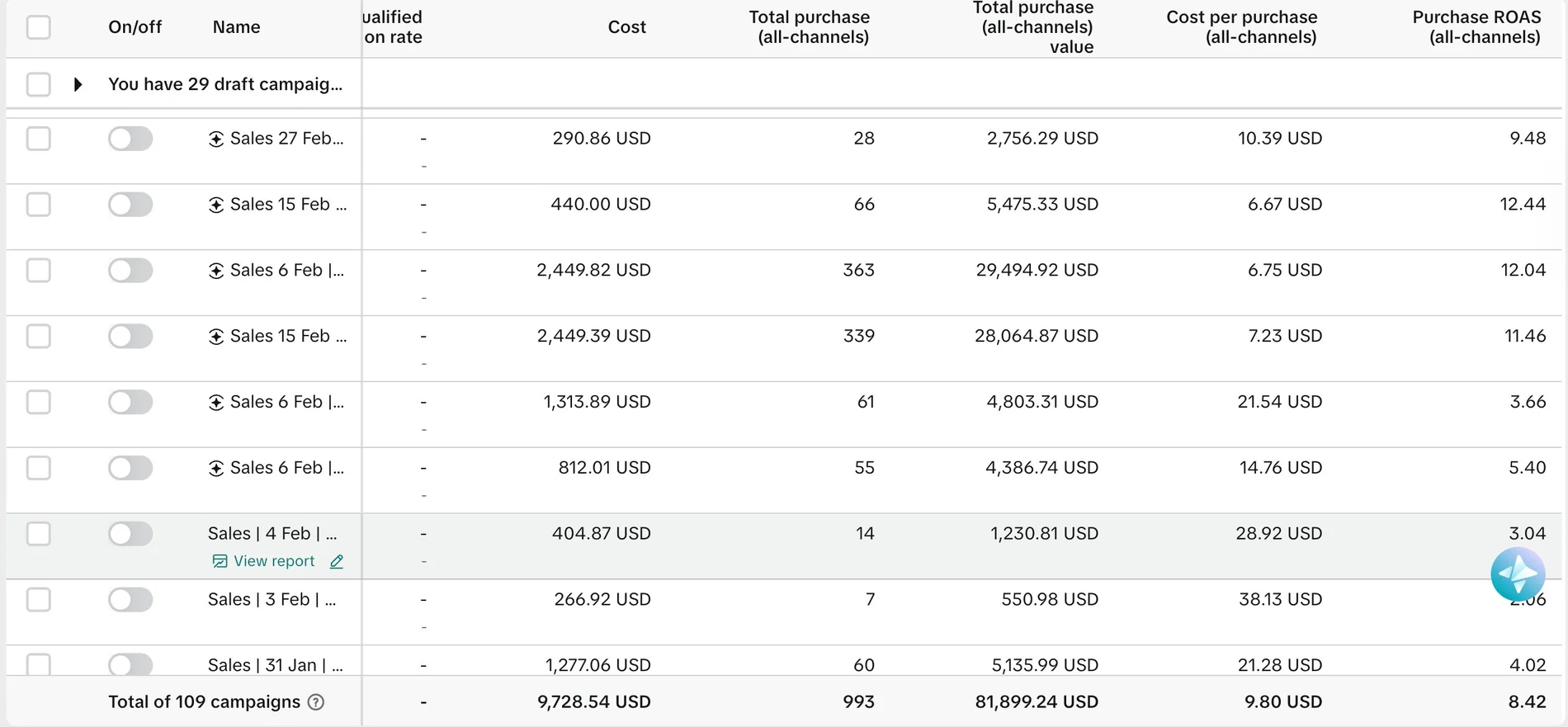Toggle on the Sales 27 Feb campaign switch
Image resolution: width=1568 pixels, height=727 pixels.
tap(130, 139)
